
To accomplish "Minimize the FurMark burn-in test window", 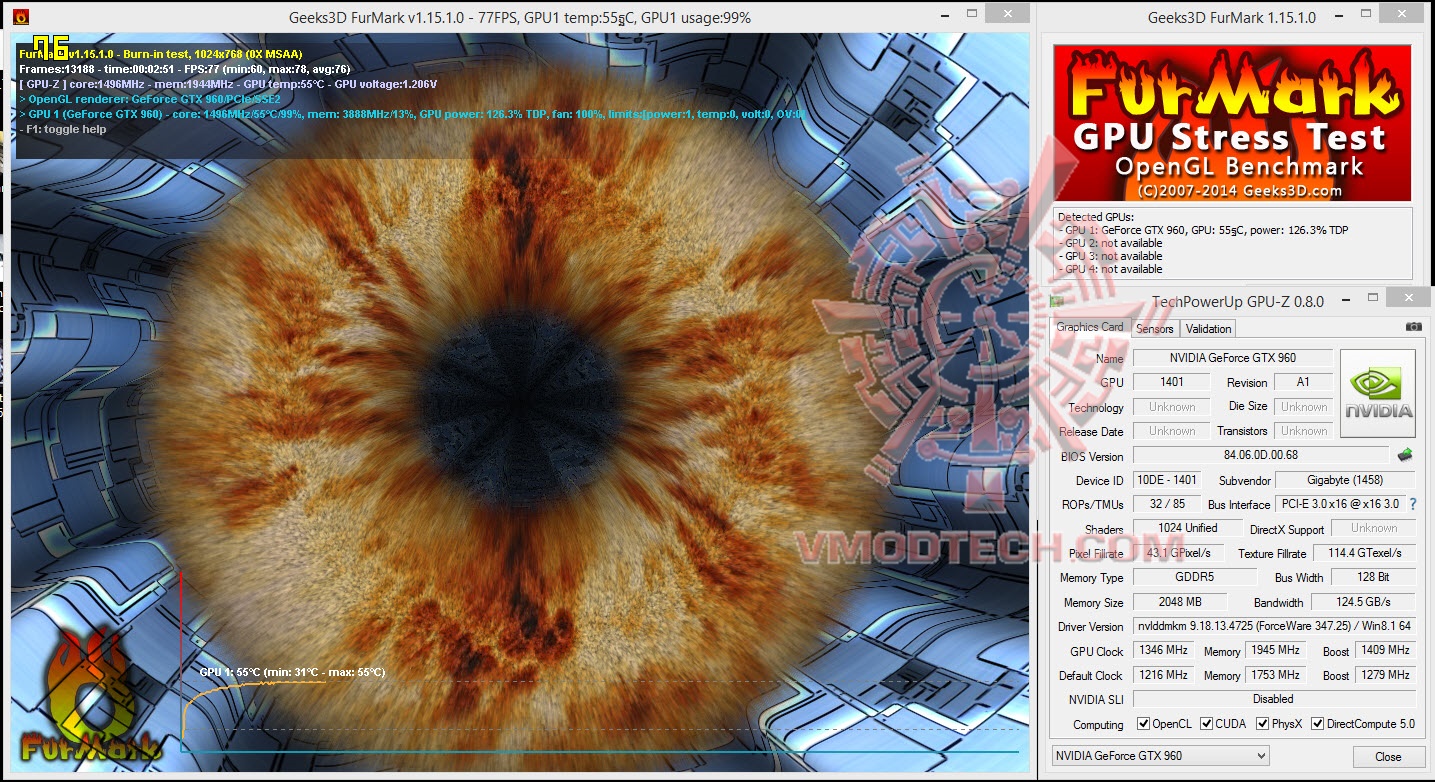I will pyautogui.click(x=946, y=14).
